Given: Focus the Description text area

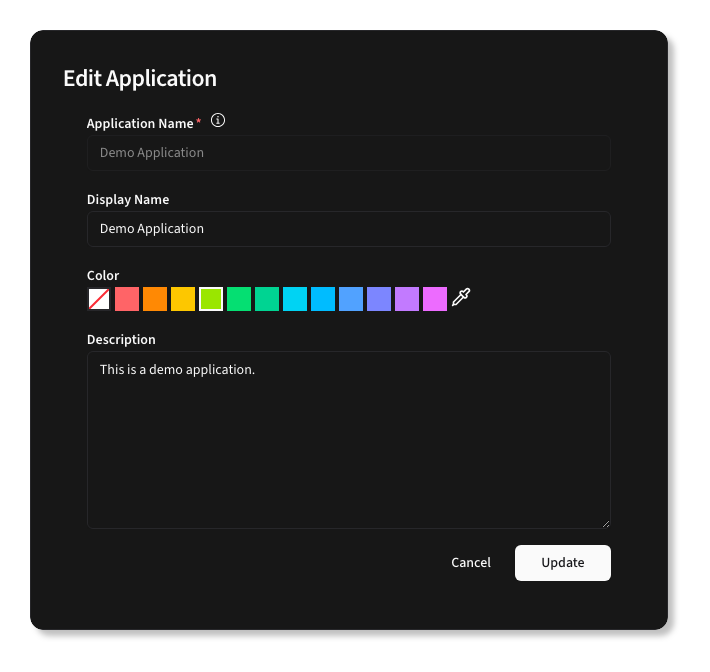Looking at the screenshot, I should point(348,440).
